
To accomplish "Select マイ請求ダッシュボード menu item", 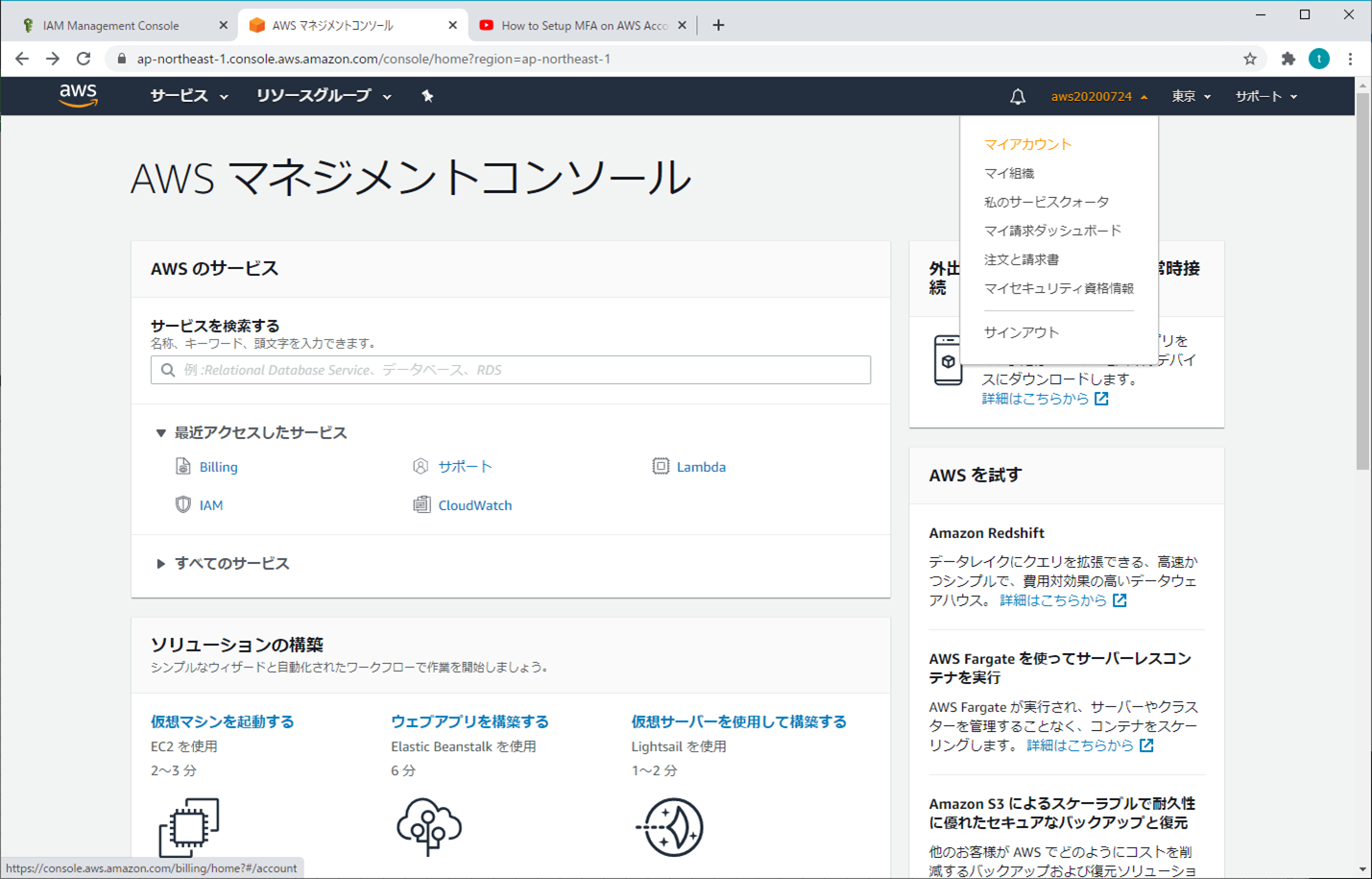I will pos(1052,231).
